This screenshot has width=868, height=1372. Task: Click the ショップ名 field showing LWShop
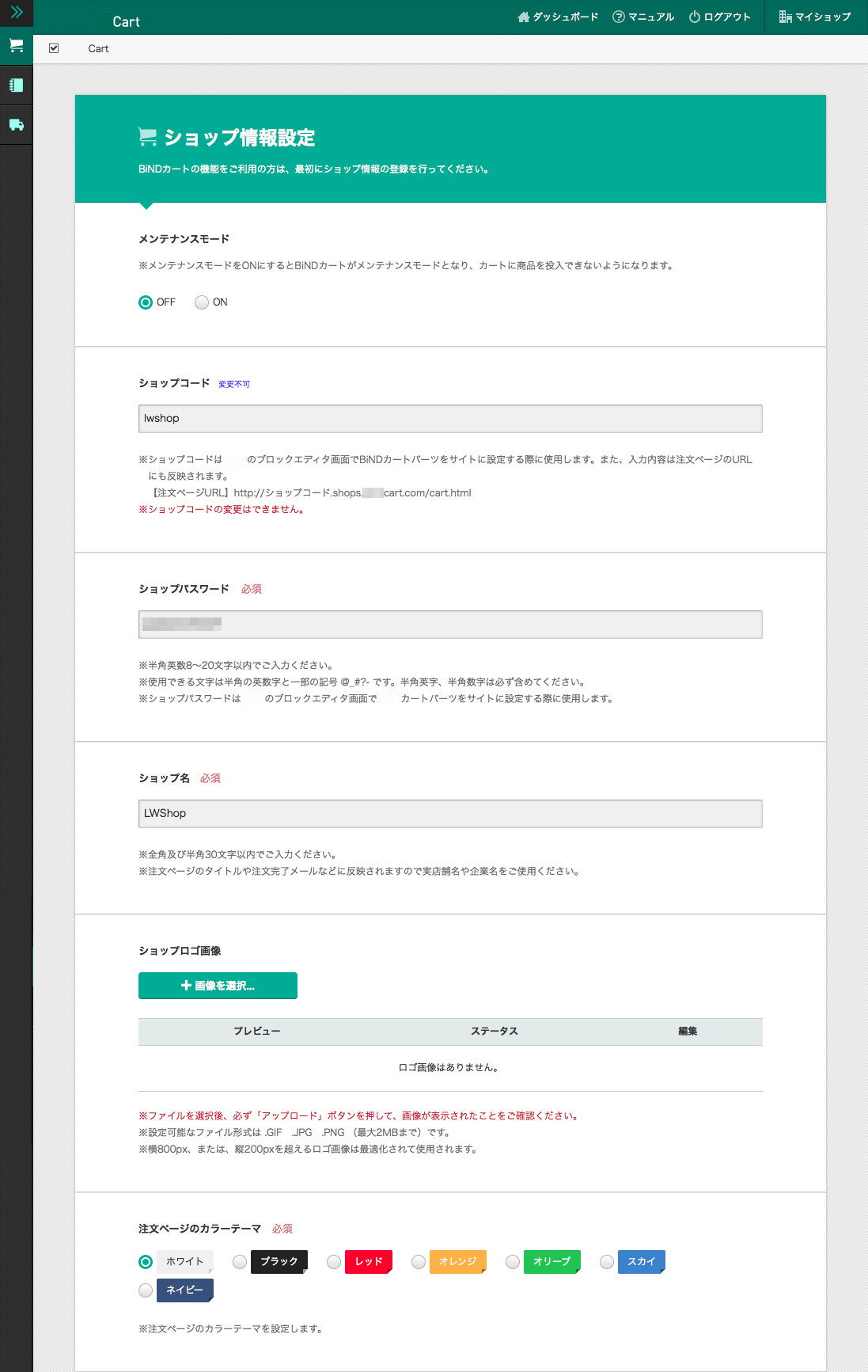tap(450, 814)
